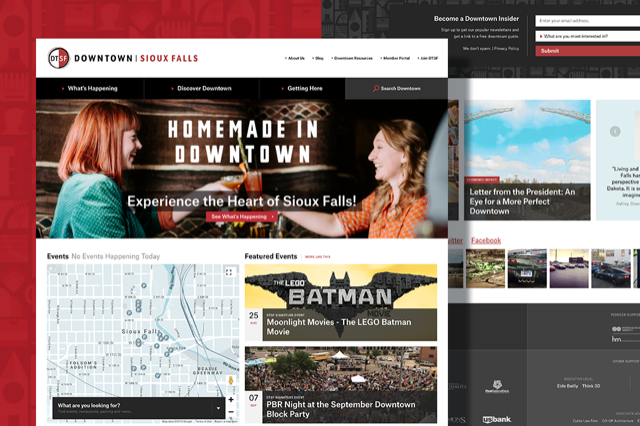Viewport: 640px width, 426px height.
Task: Switch to the Facebook tab
Action: coord(486,240)
